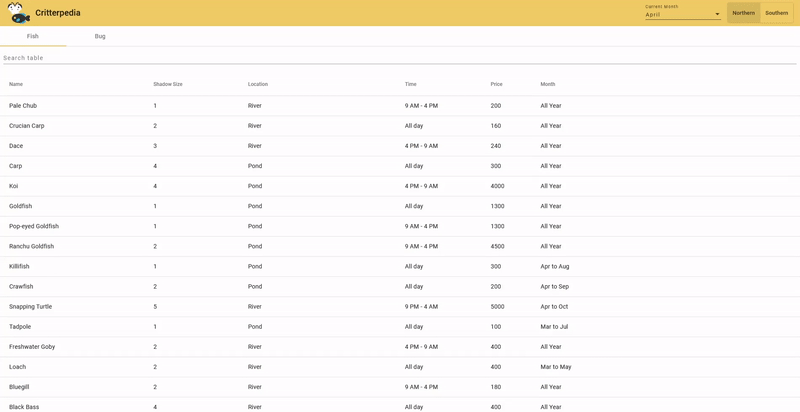Click Dace's time 4 PM - 9 AM
Image resolution: width=800 pixels, height=412 pixels.
tap(421, 146)
